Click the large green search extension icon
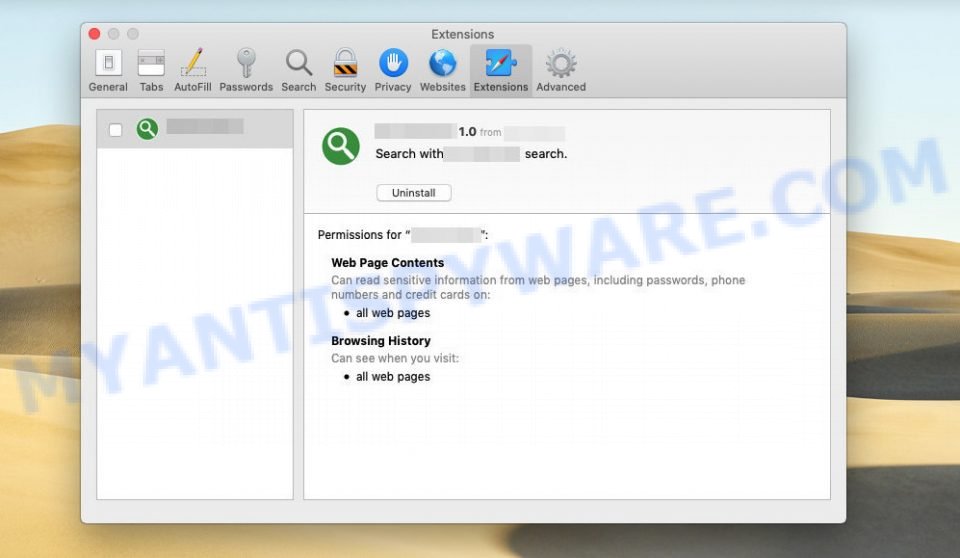 click(340, 146)
